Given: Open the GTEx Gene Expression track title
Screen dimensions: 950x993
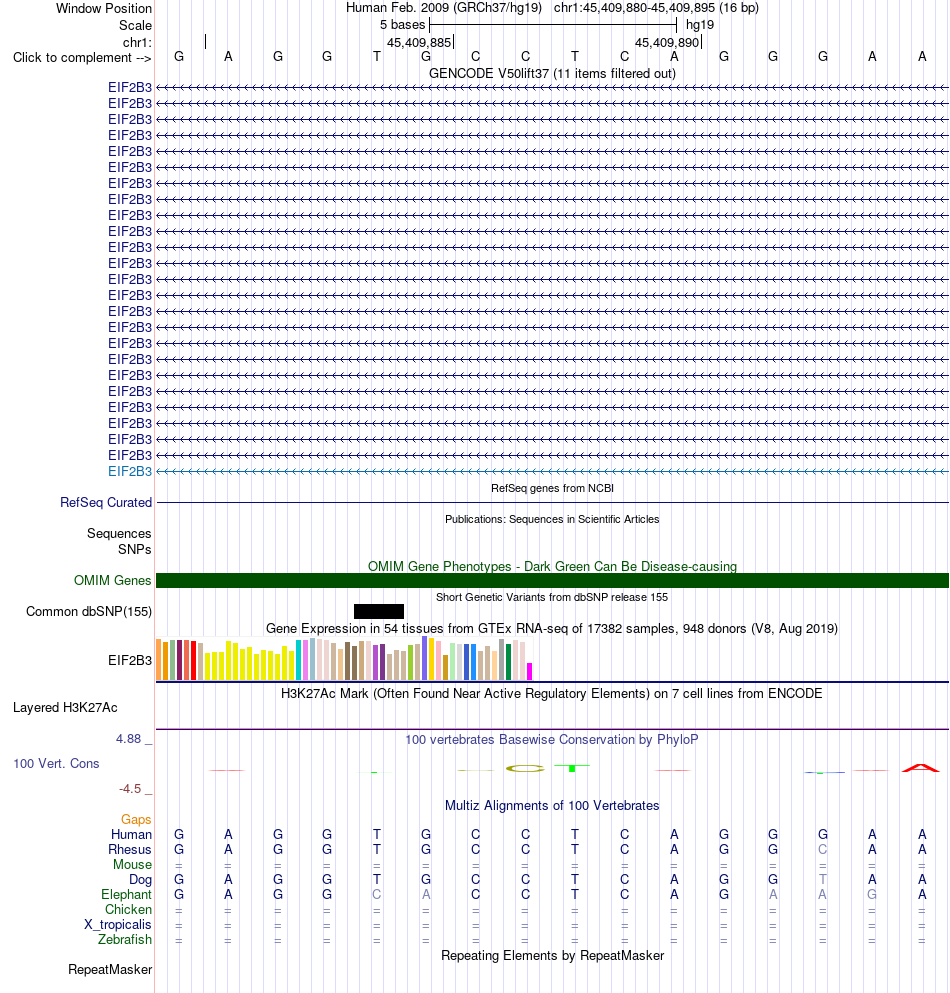Looking at the screenshot, I should tap(552, 629).
